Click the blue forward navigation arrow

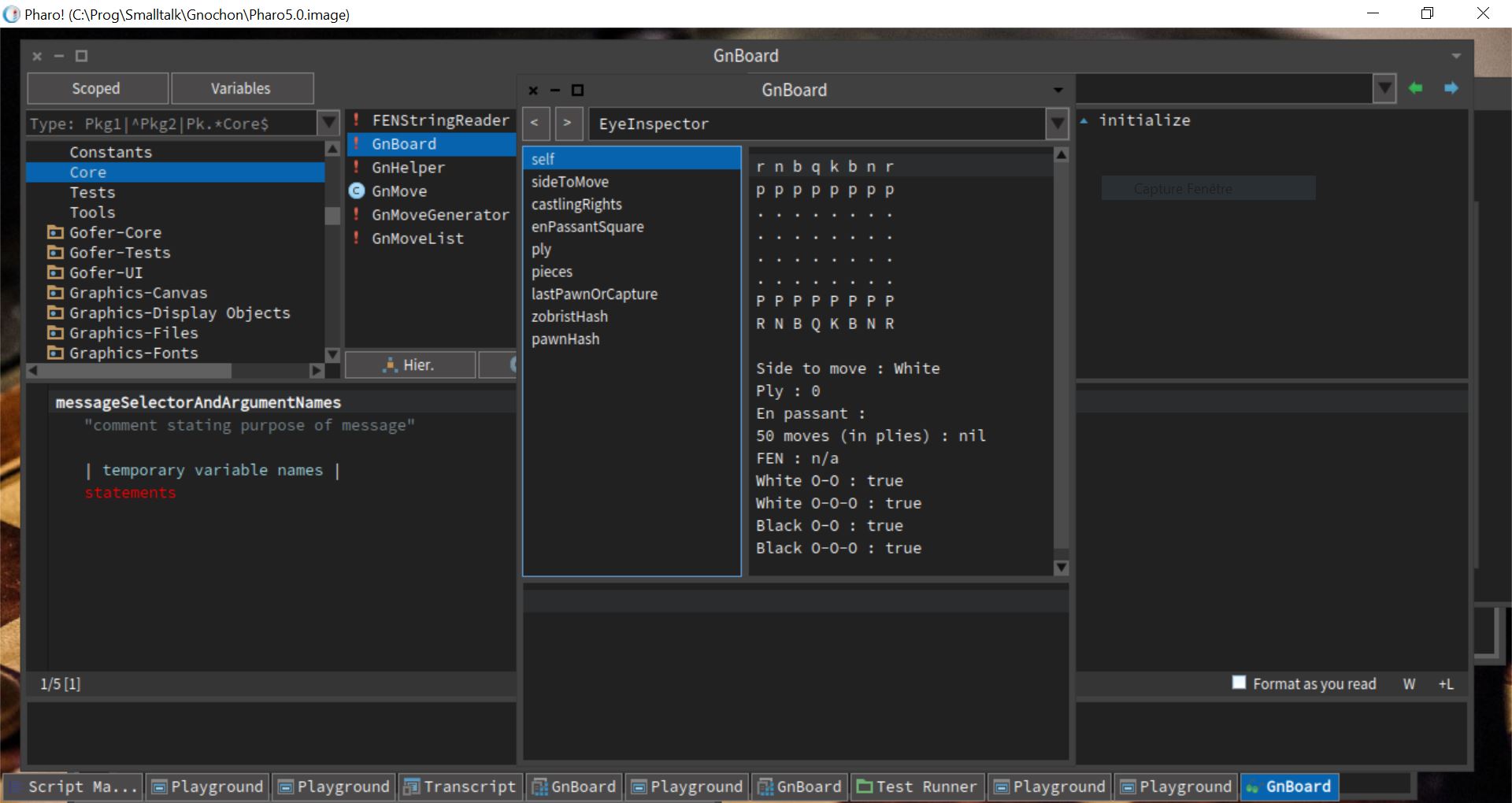pos(1451,88)
